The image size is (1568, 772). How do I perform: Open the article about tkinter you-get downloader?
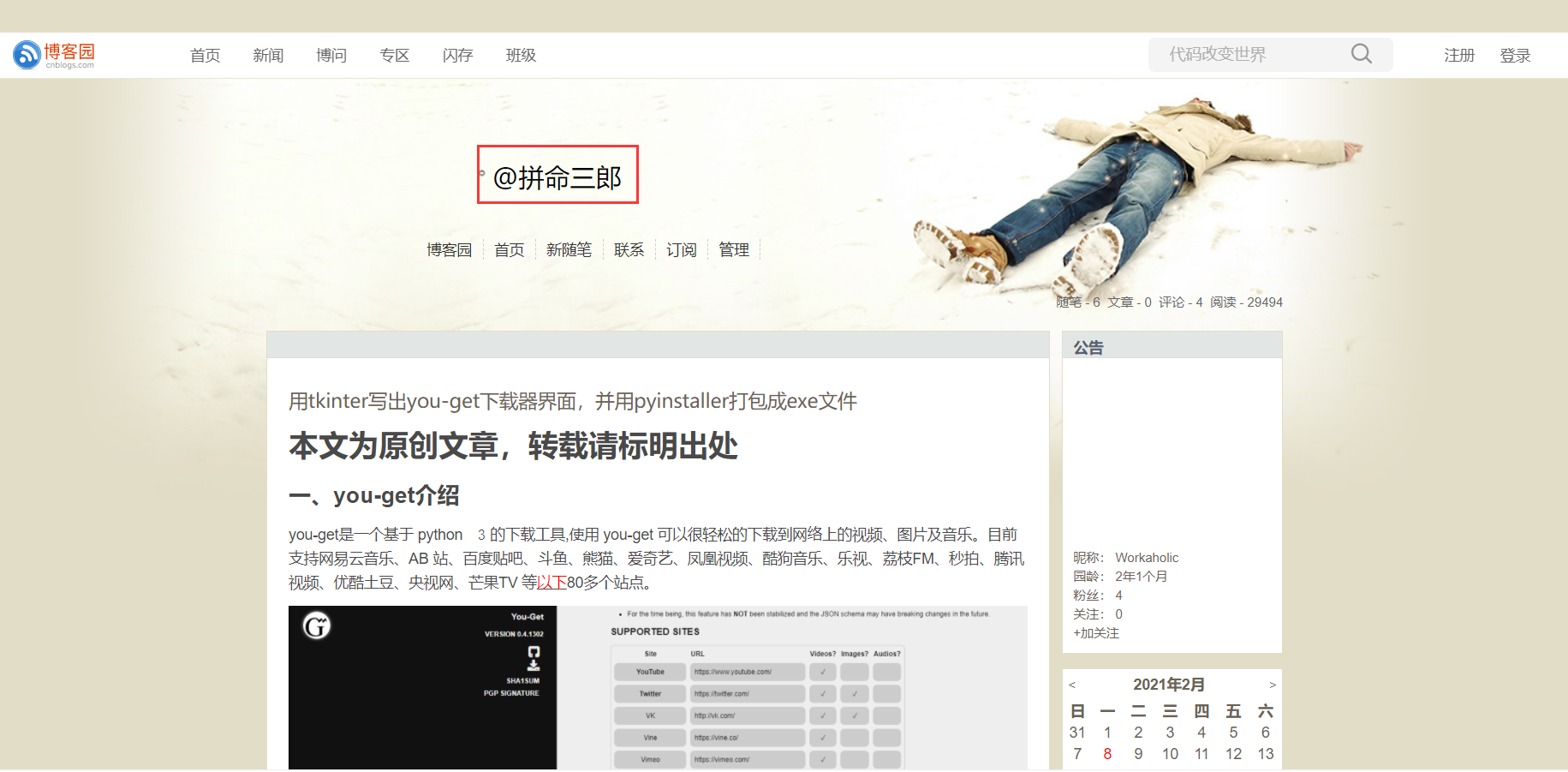(572, 400)
